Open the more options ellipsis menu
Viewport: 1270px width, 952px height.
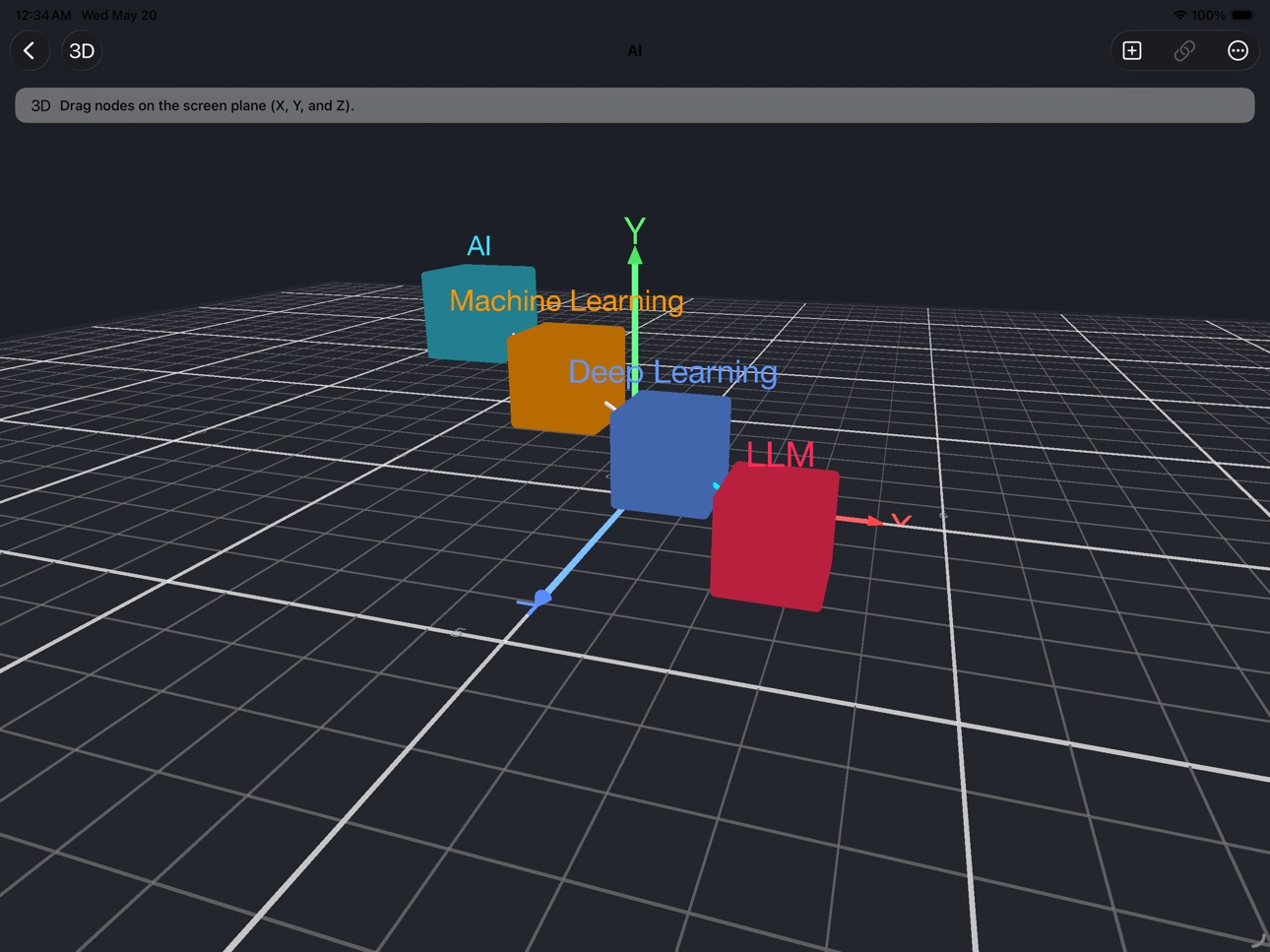1238,50
